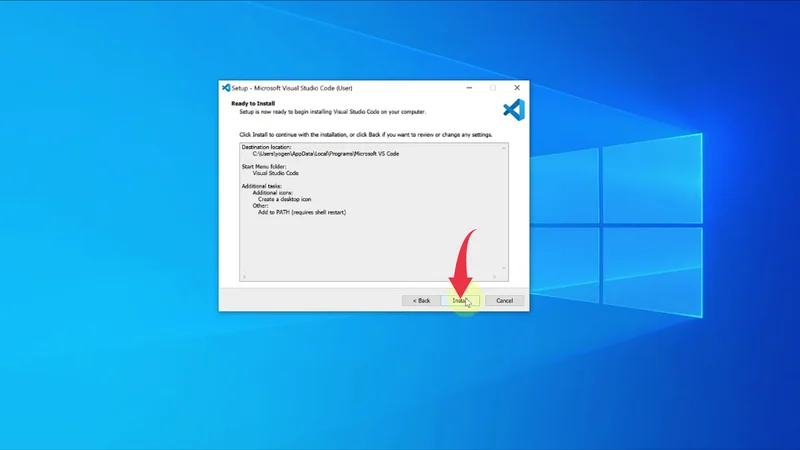Close the Setup dialog window
This screenshot has height=450, width=800.
pyautogui.click(x=517, y=88)
